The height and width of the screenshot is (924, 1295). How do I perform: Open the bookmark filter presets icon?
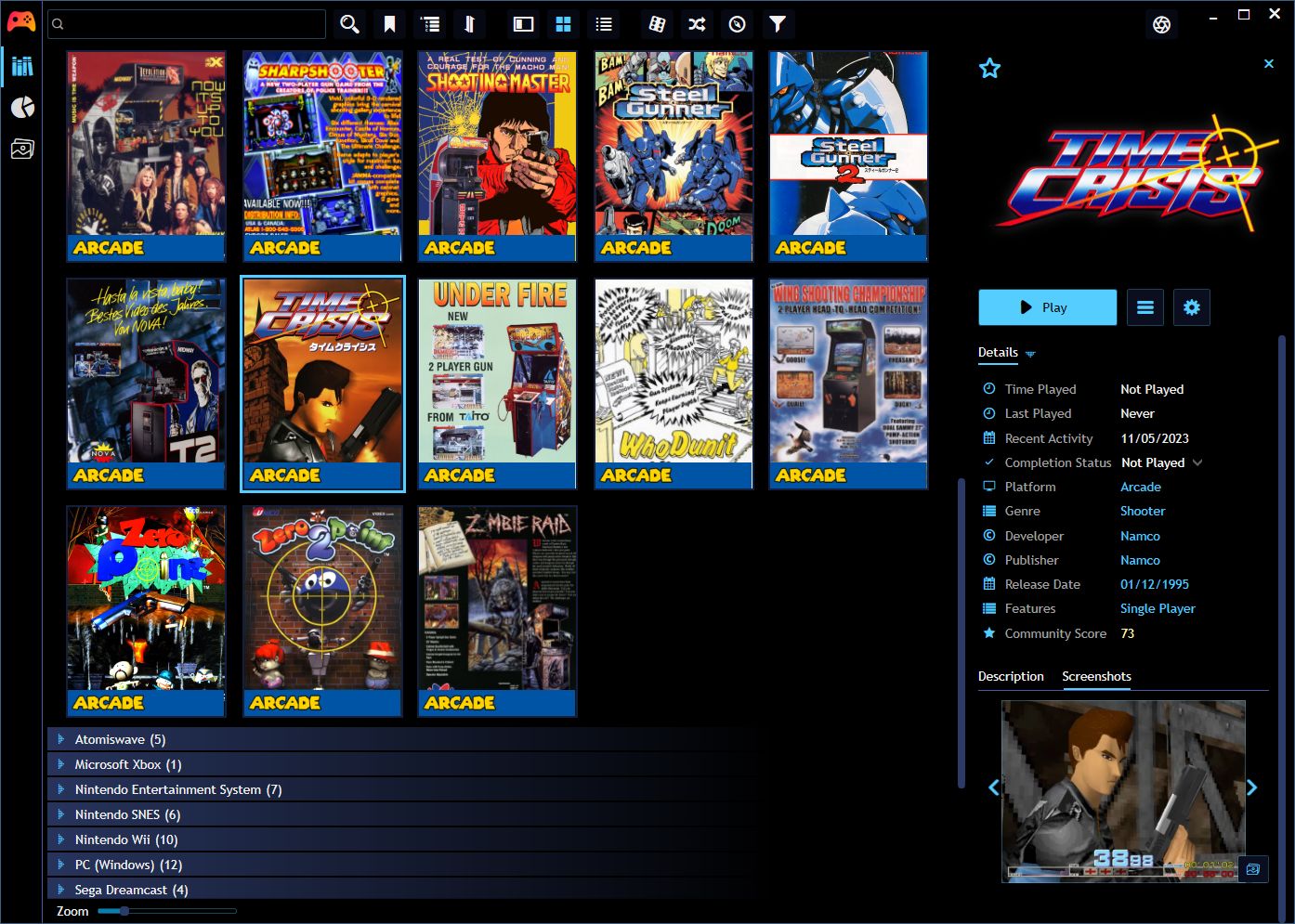(390, 24)
